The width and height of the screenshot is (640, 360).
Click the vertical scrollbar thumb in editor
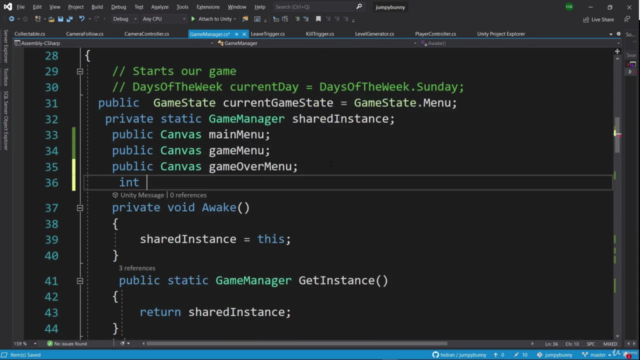point(617,135)
